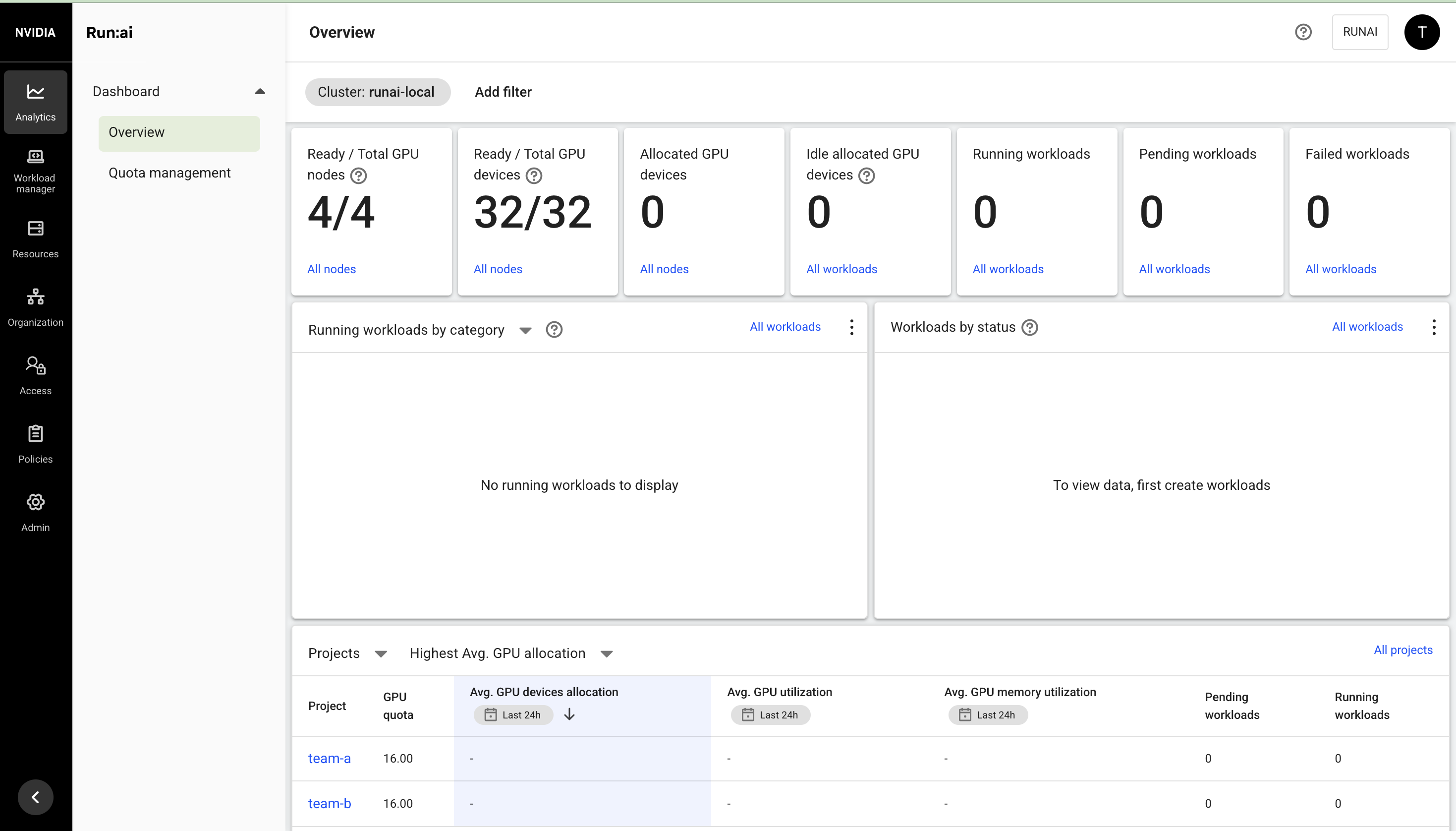1456x831 pixels.
Task: Open Running workloads by category options menu
Action: point(851,327)
